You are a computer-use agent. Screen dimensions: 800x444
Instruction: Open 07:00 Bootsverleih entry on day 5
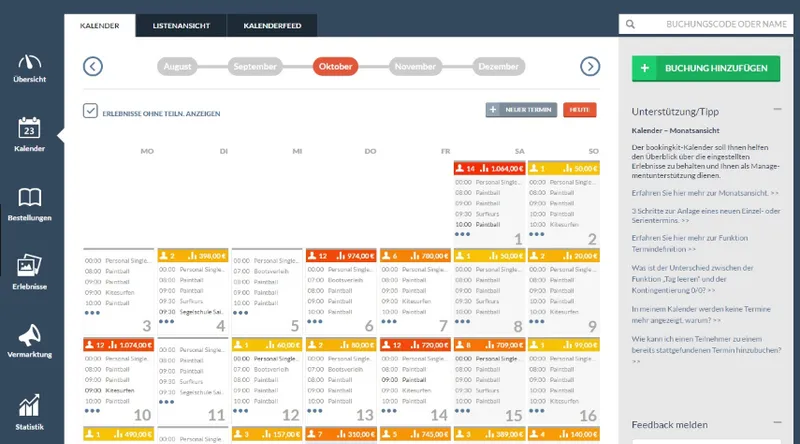click(x=261, y=272)
